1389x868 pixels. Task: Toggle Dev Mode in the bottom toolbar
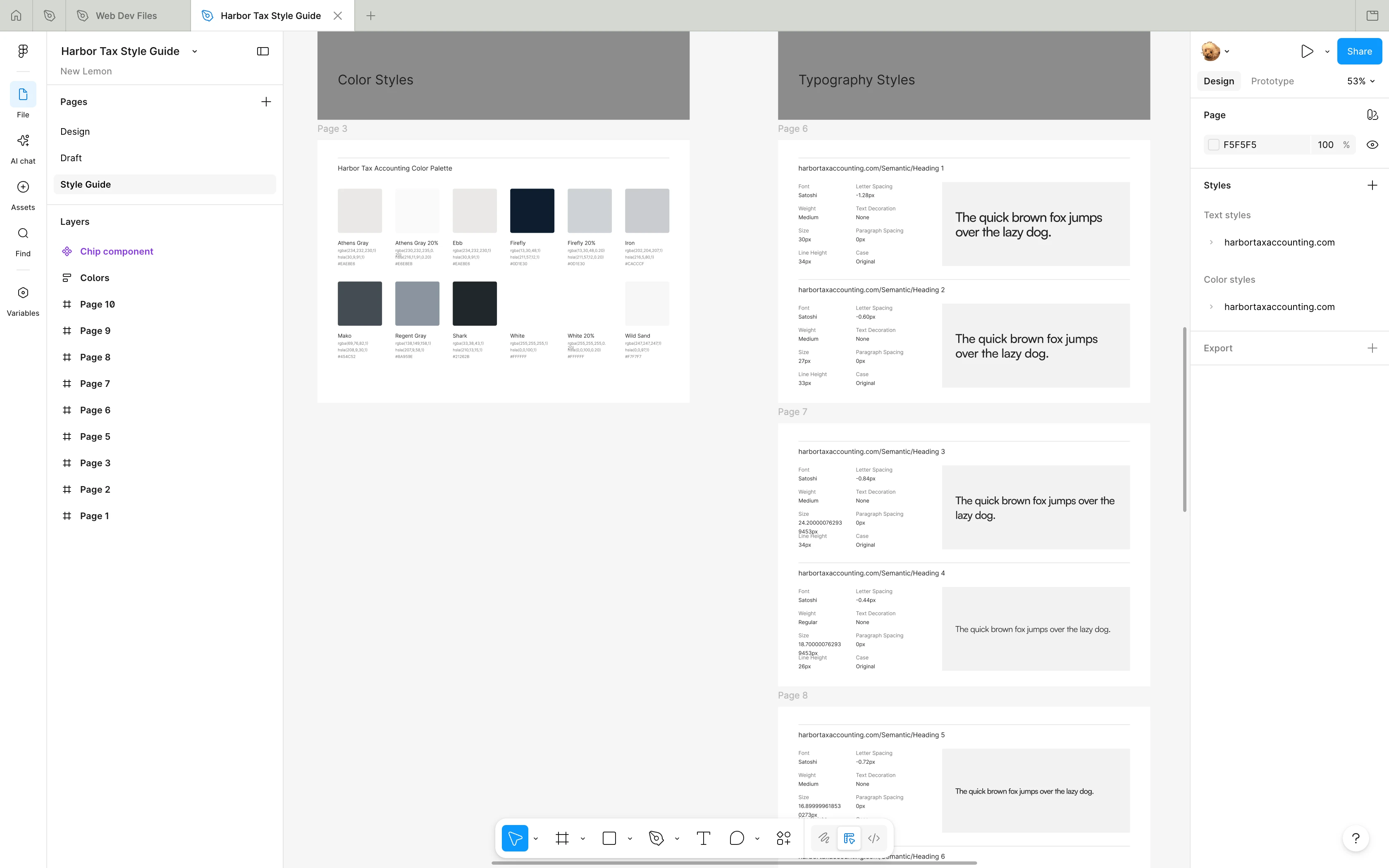click(x=873, y=838)
